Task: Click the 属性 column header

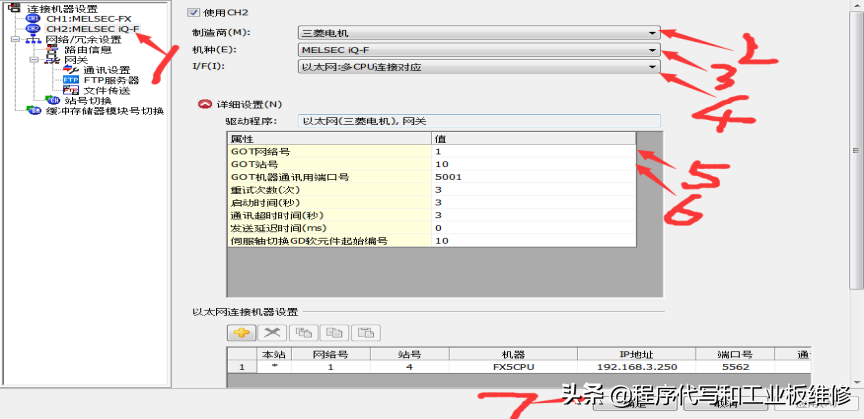Action: tap(329, 138)
